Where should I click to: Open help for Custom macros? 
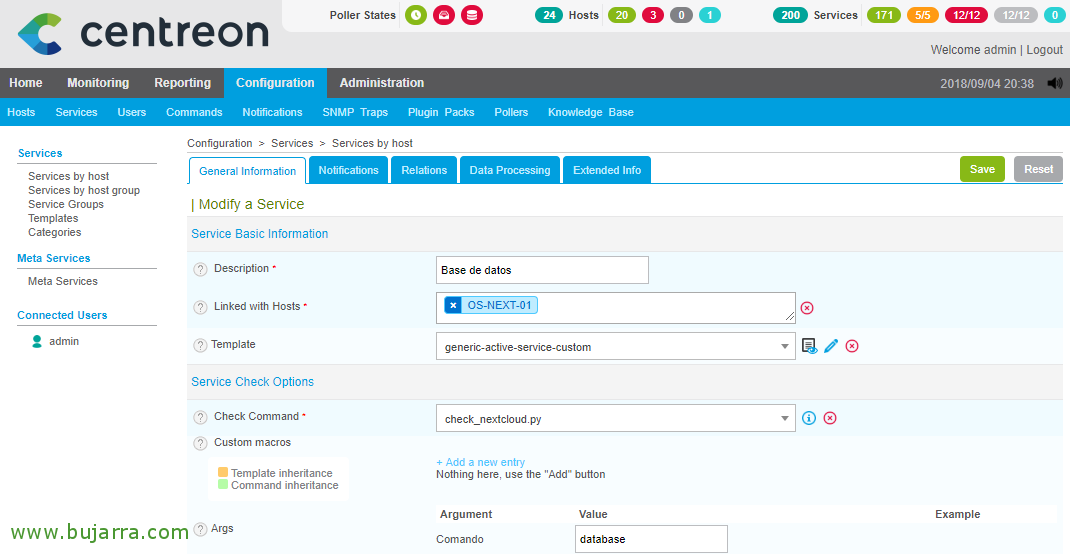200,443
